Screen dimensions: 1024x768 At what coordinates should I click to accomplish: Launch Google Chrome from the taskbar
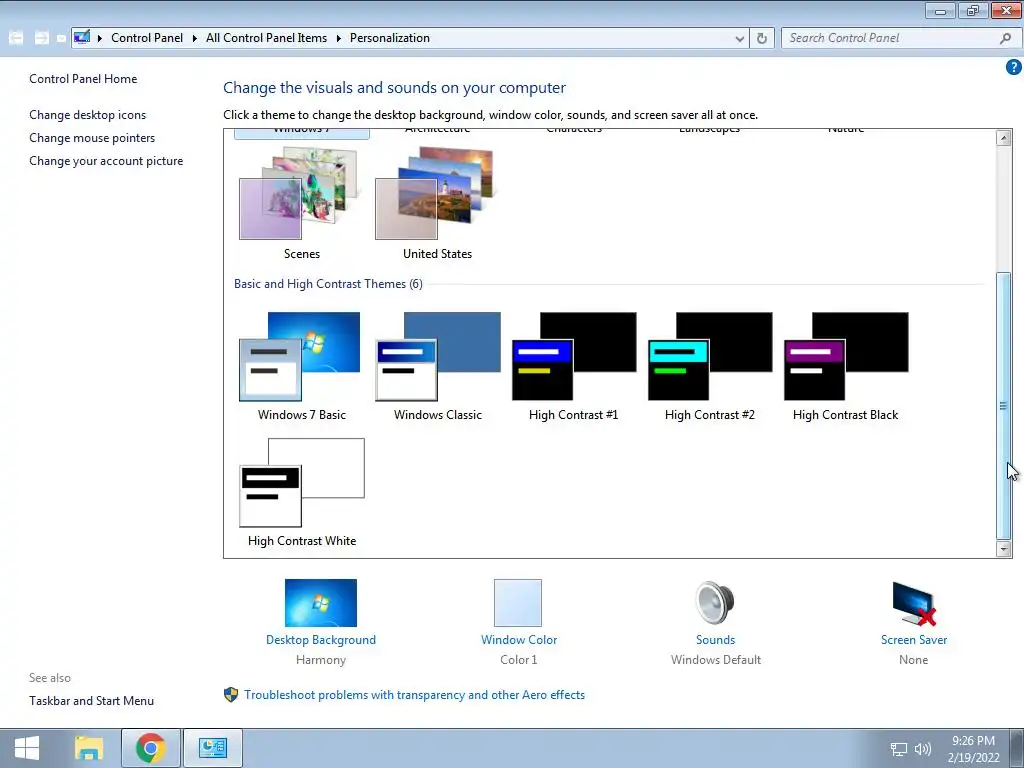[151, 748]
